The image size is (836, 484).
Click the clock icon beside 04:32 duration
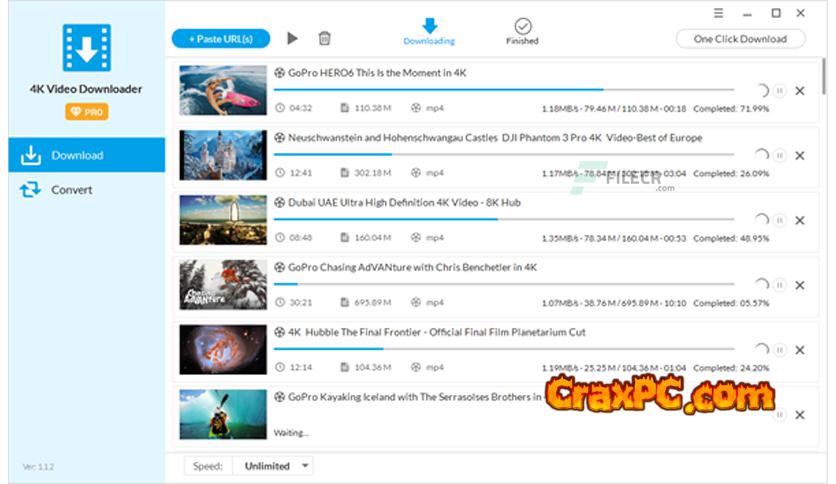(x=280, y=108)
